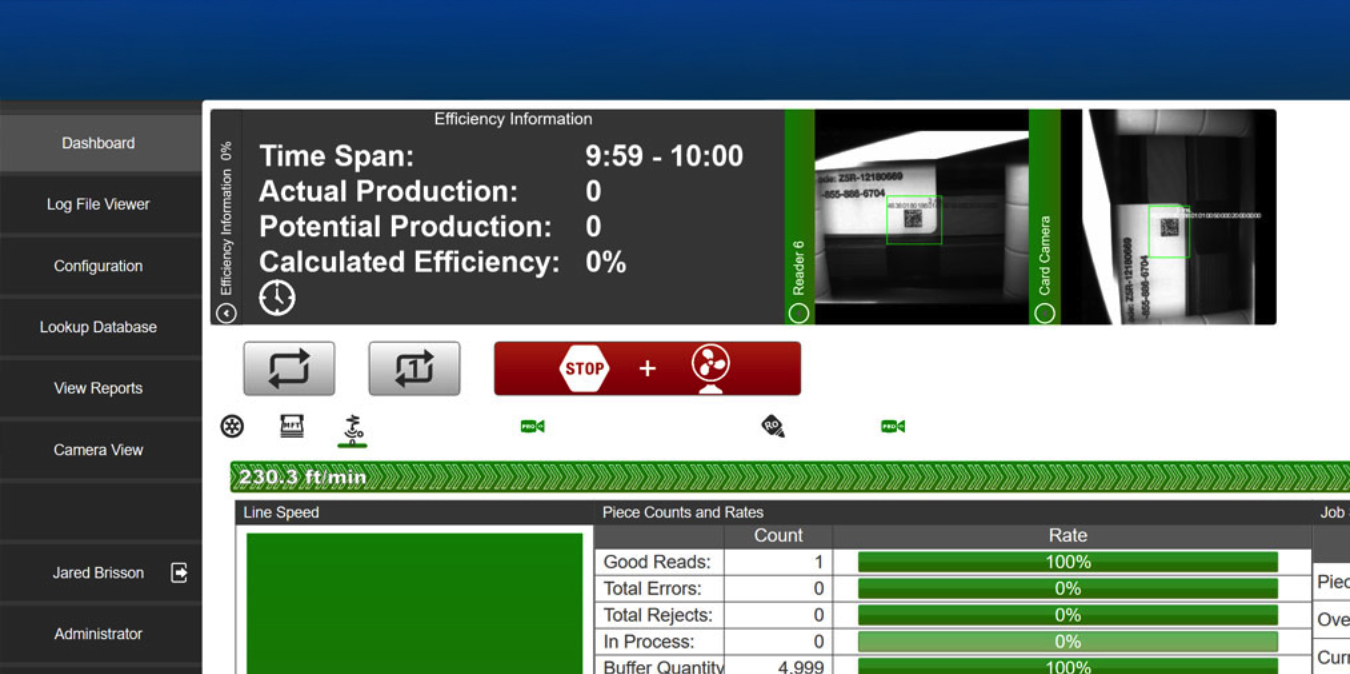This screenshot has height=674, width=1350.
Task: Open Lookup Database section
Action: [98, 327]
